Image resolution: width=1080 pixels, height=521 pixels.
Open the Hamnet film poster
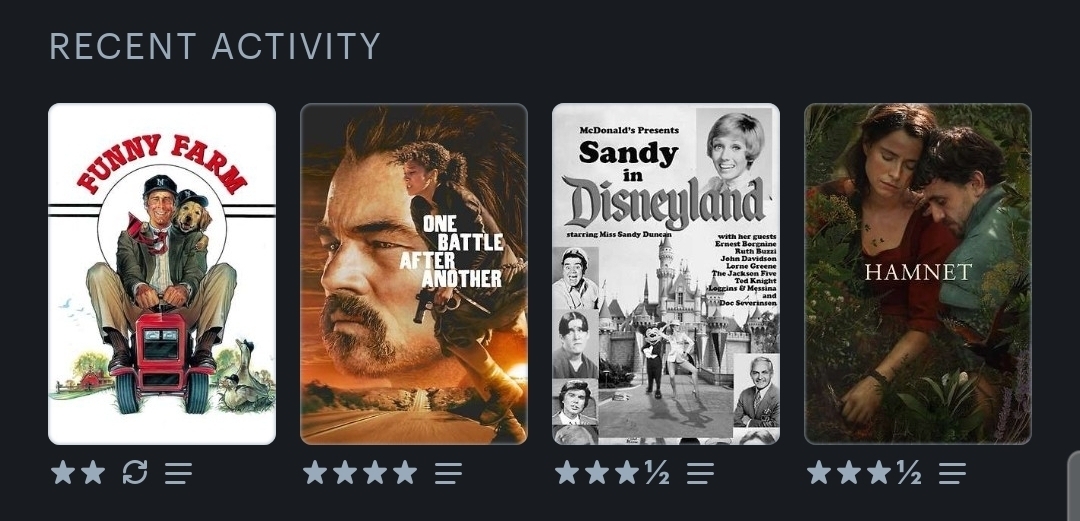click(x=918, y=274)
